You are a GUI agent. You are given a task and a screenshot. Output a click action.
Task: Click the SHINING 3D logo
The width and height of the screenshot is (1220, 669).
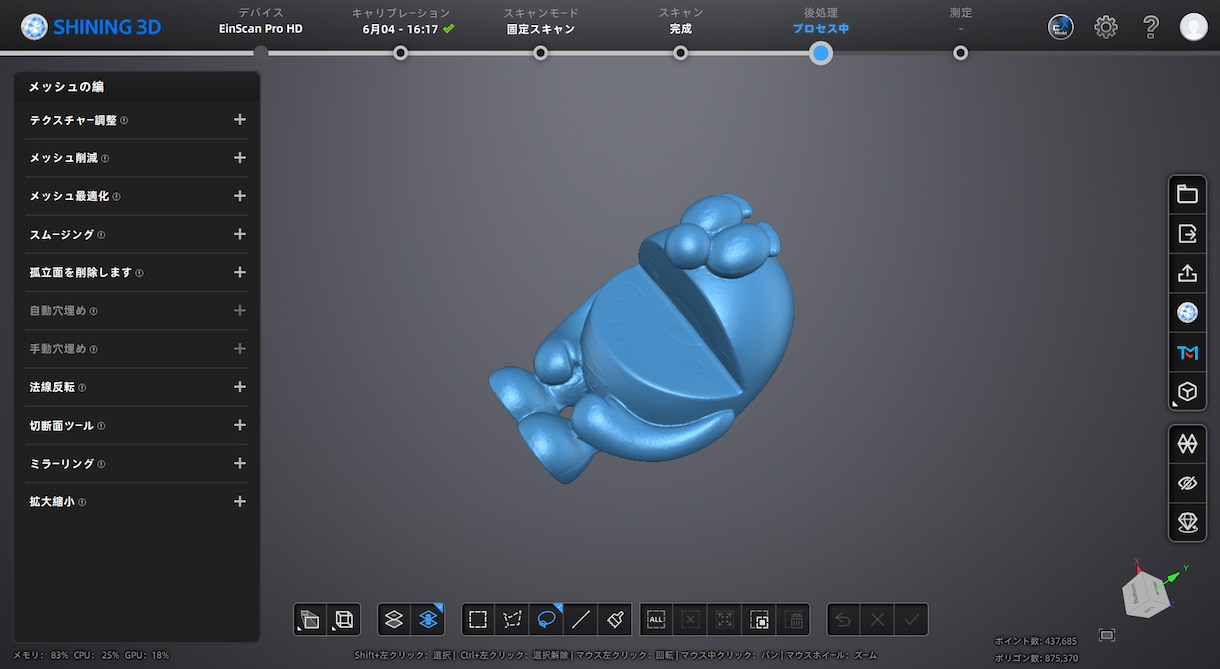[x=91, y=27]
